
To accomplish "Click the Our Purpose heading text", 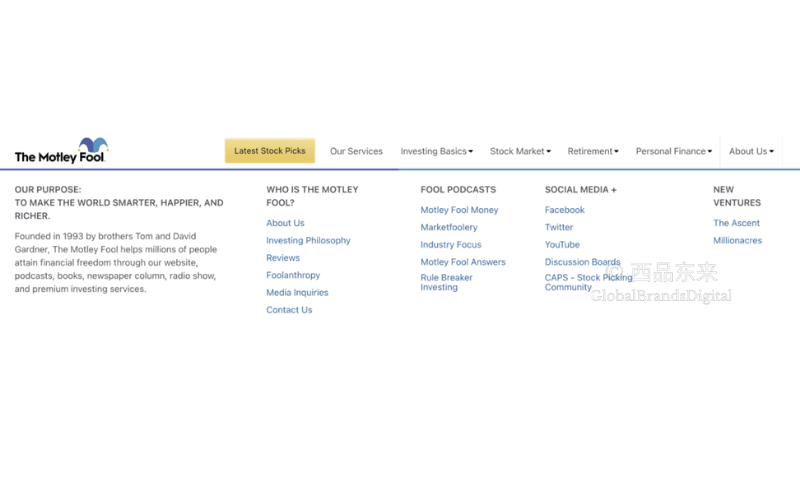I will [119, 203].
